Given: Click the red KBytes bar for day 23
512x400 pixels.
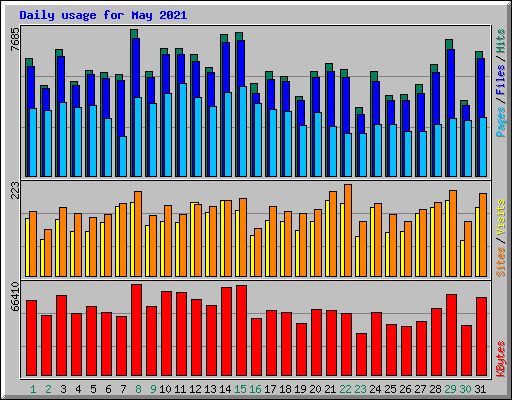Looking at the screenshot, I should click(361, 354).
